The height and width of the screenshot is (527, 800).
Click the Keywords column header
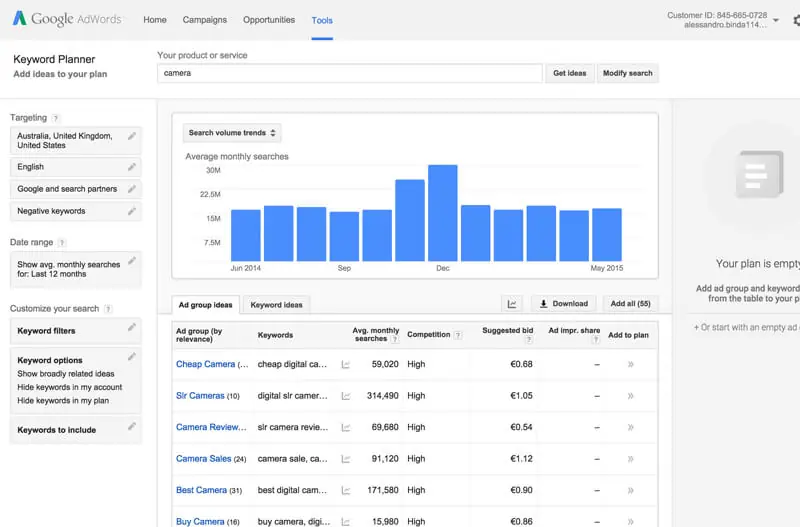[276, 335]
